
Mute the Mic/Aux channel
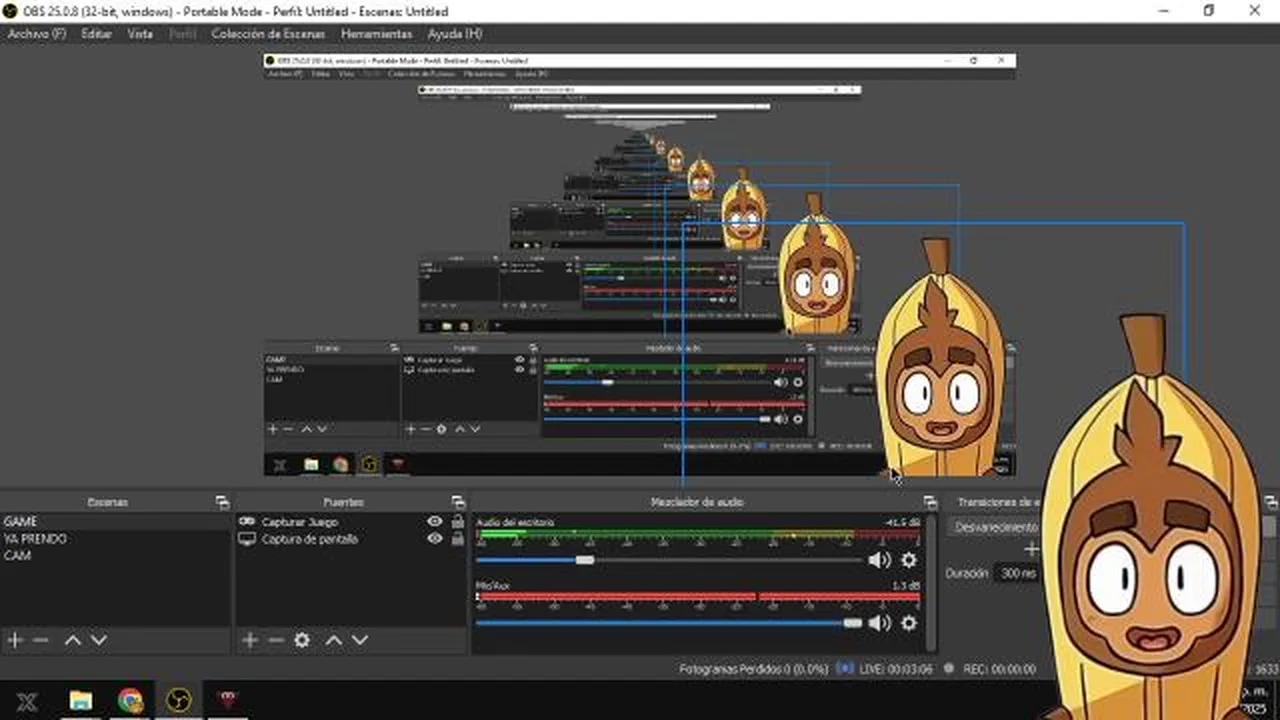point(879,623)
